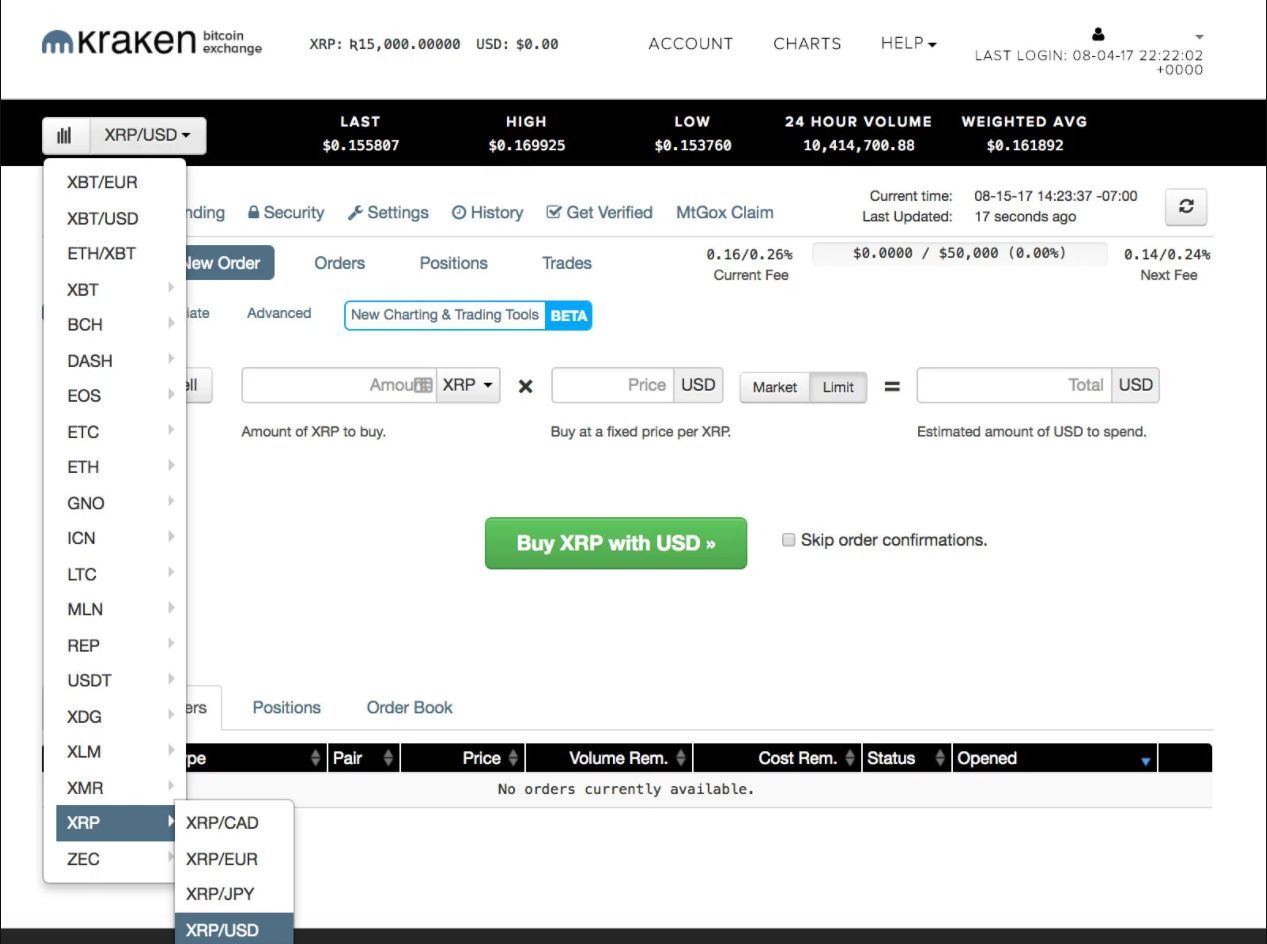Click the calculator icon in Amount field
Viewport: 1267px width, 944px height.
coord(423,385)
